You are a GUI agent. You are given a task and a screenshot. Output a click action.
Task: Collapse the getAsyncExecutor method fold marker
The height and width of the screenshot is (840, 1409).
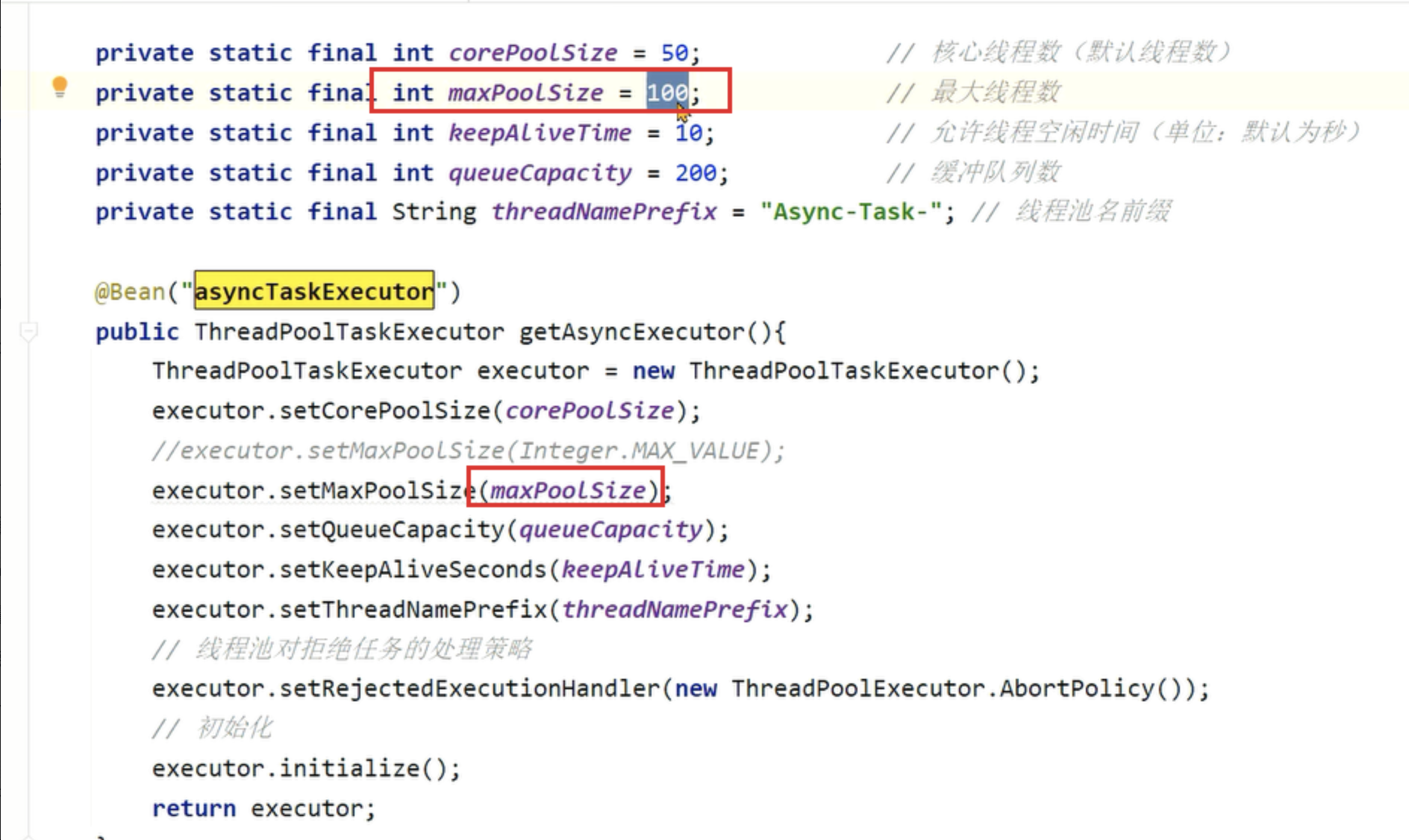(28, 331)
